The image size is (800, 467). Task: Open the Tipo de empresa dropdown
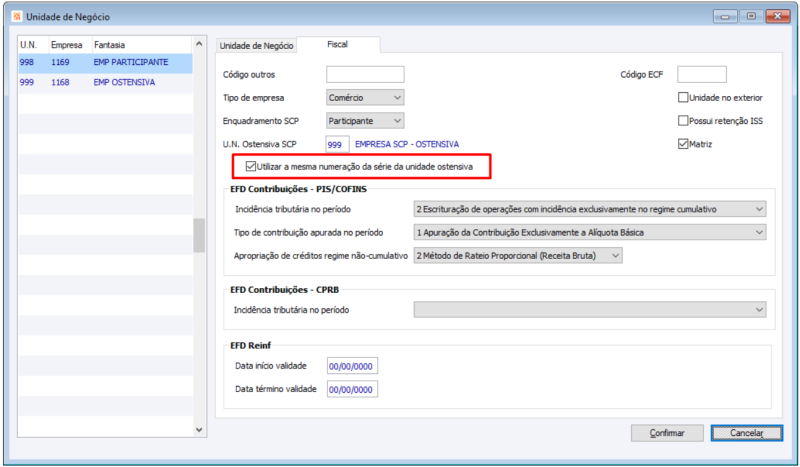point(365,97)
